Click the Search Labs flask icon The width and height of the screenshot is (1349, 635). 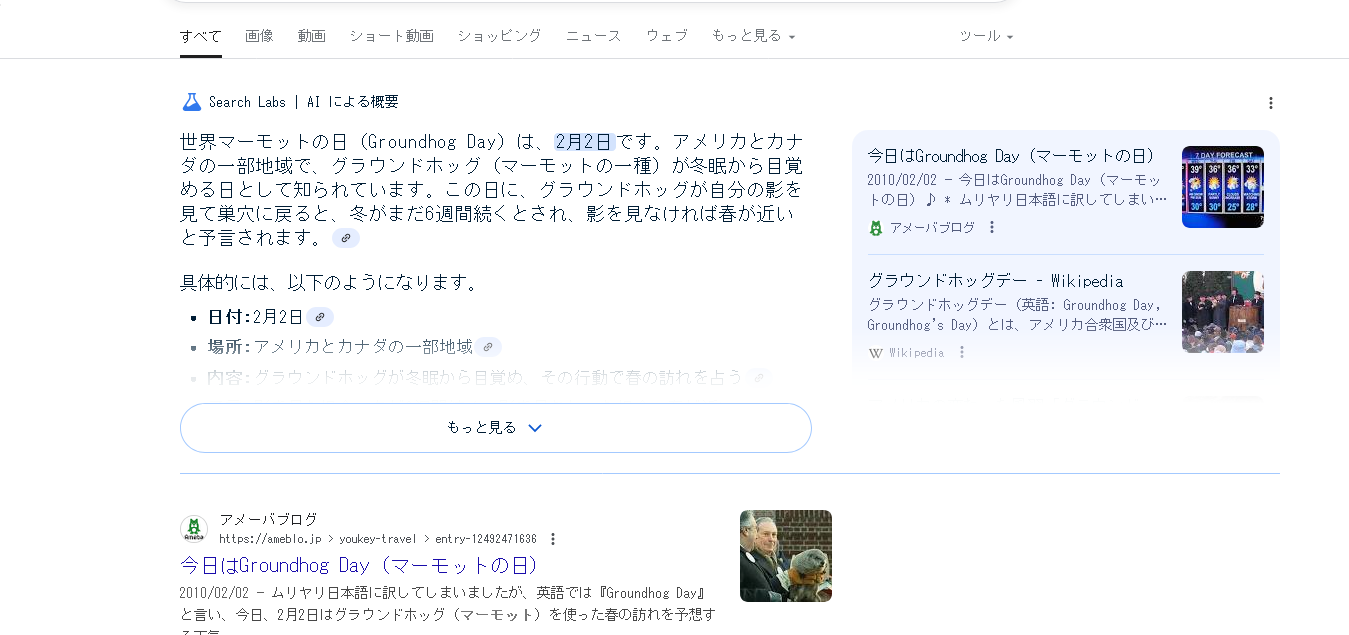coord(192,102)
